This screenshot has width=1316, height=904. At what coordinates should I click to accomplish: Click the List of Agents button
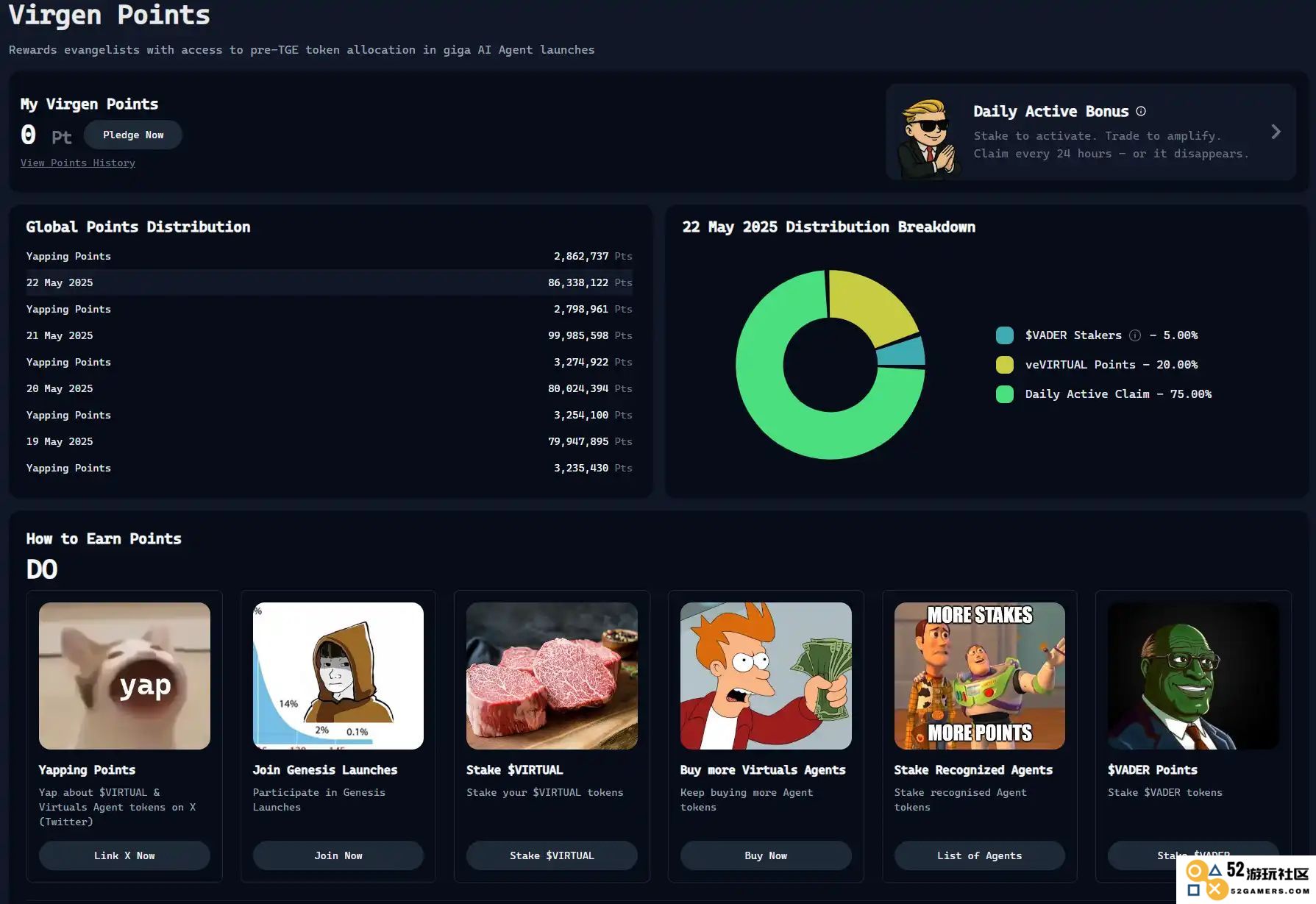click(x=979, y=855)
